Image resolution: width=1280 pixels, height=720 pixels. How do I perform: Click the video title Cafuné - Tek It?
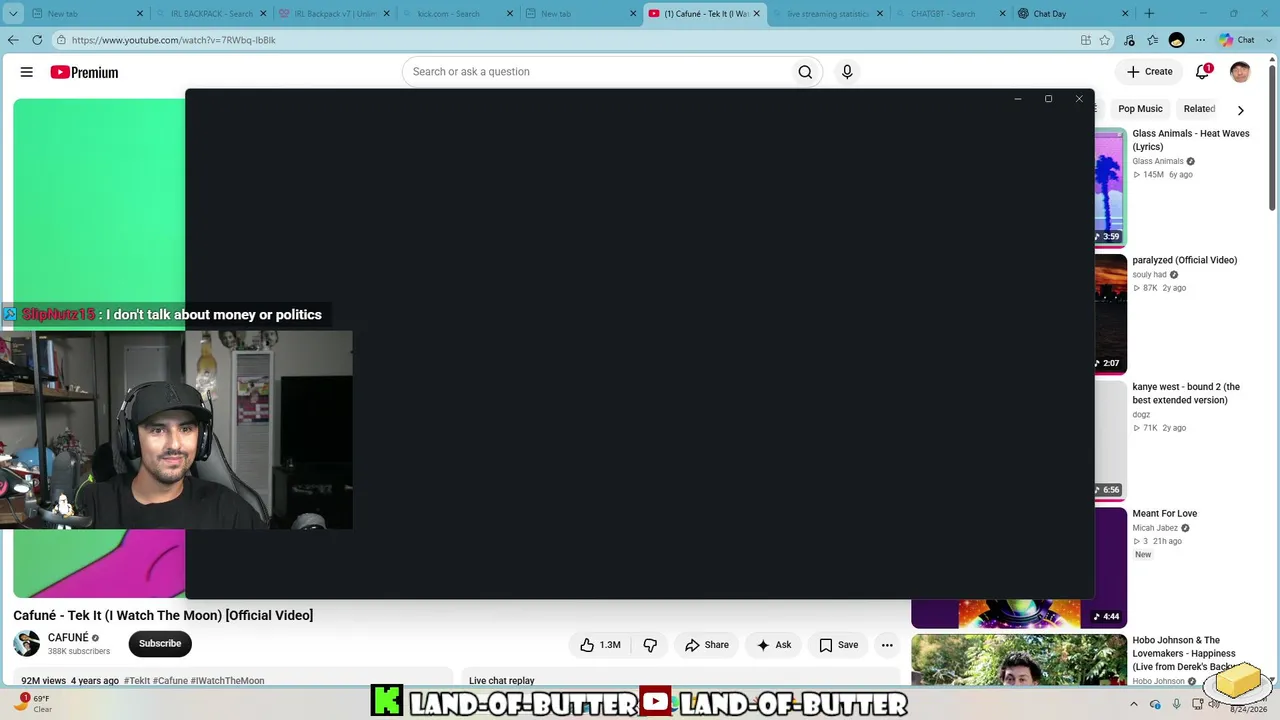[x=163, y=615]
